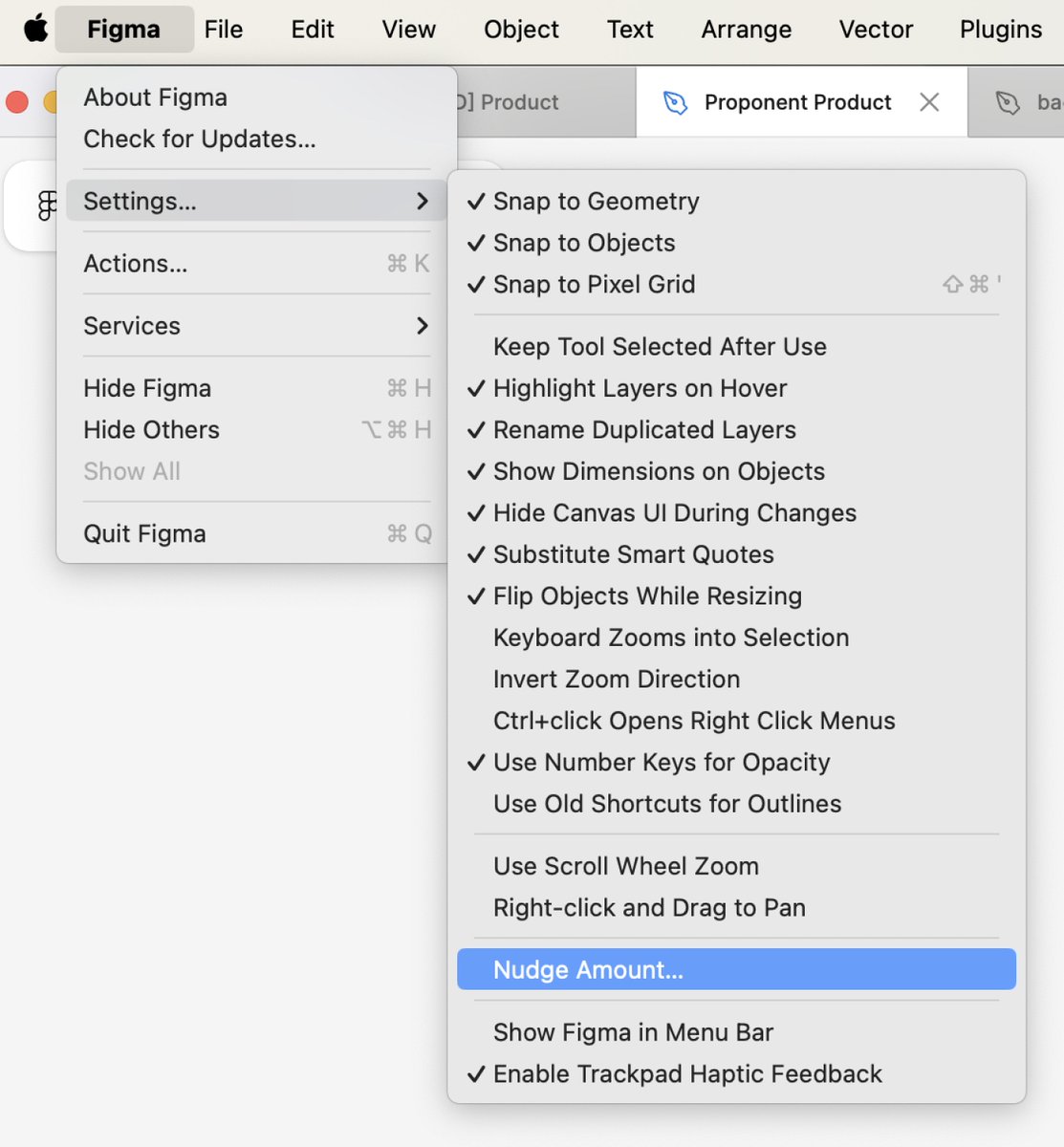This screenshot has height=1147, width=1064.
Task: Open the Vector menu
Action: point(877,30)
